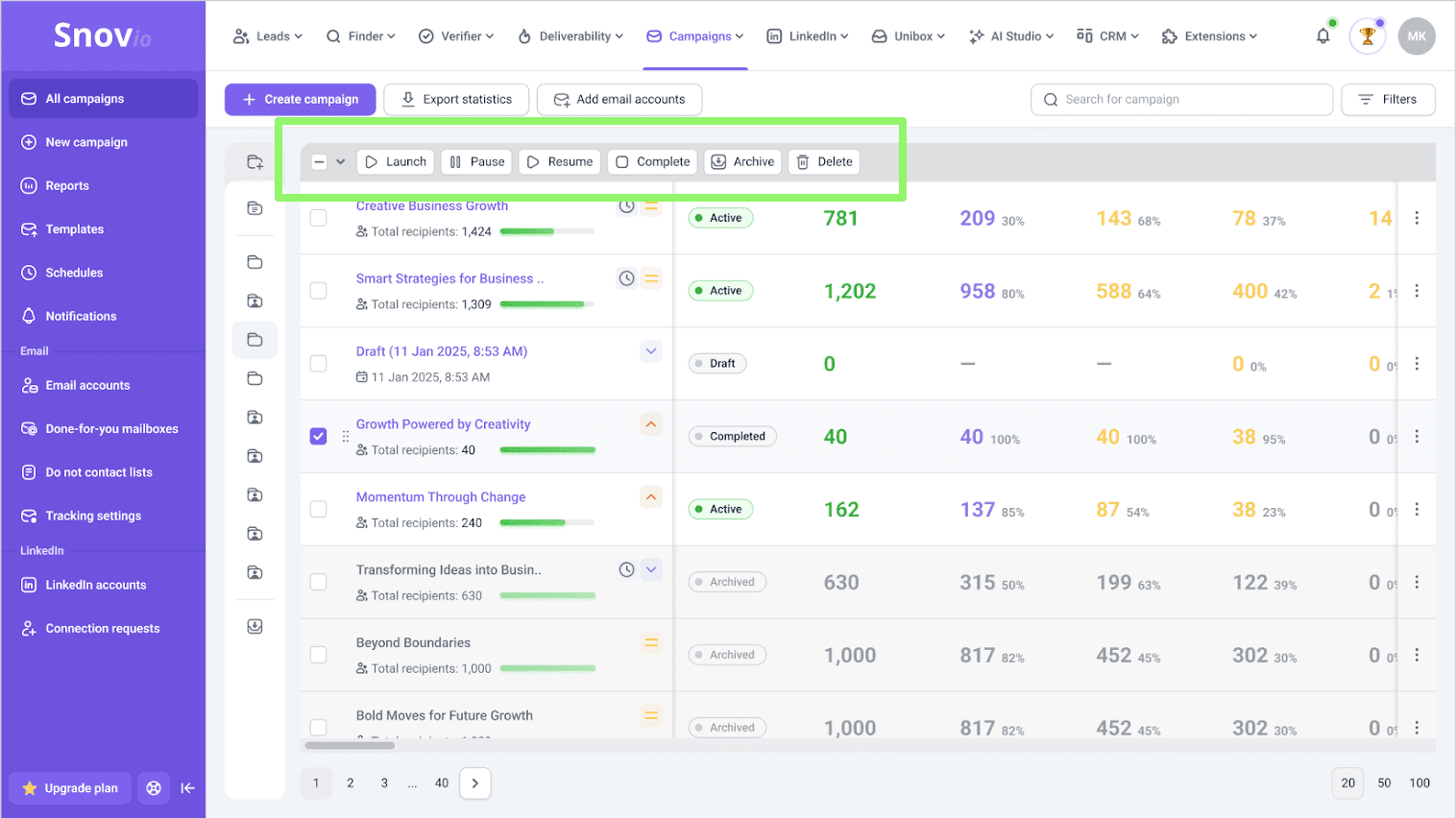Screen dimensions: 1456x818
Task: Archive the selected campaign
Action: pos(742,162)
